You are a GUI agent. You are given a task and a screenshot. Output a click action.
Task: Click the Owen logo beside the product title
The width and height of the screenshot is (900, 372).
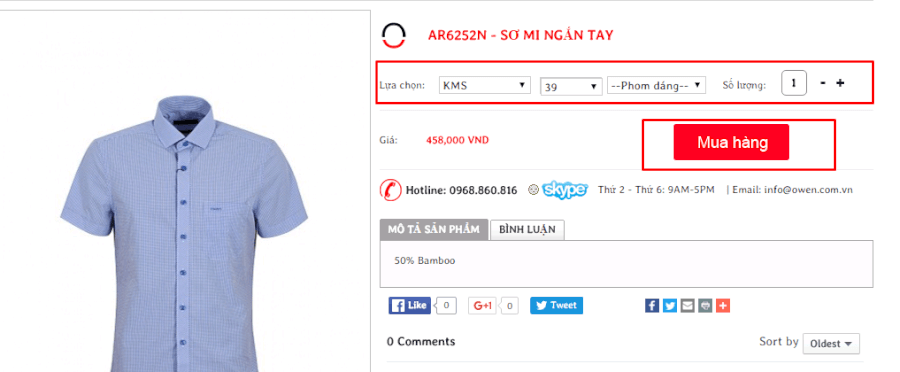[x=394, y=35]
